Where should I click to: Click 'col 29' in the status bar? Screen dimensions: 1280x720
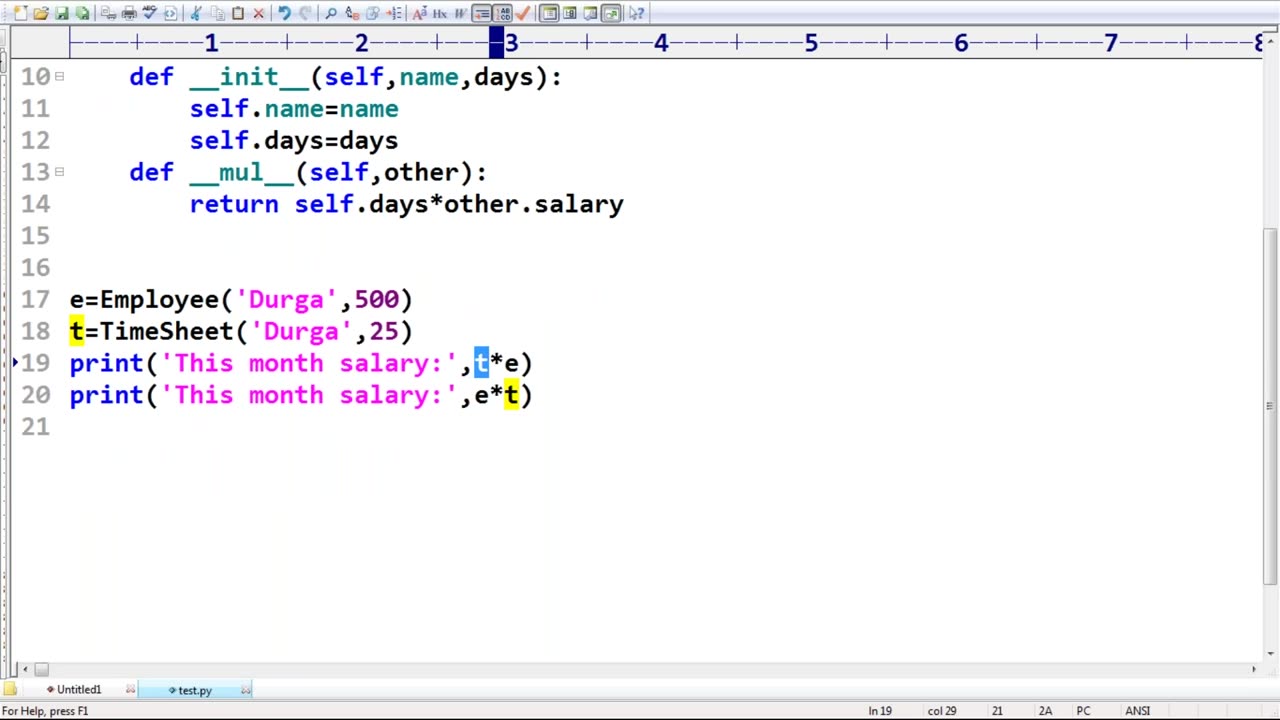[942, 711]
